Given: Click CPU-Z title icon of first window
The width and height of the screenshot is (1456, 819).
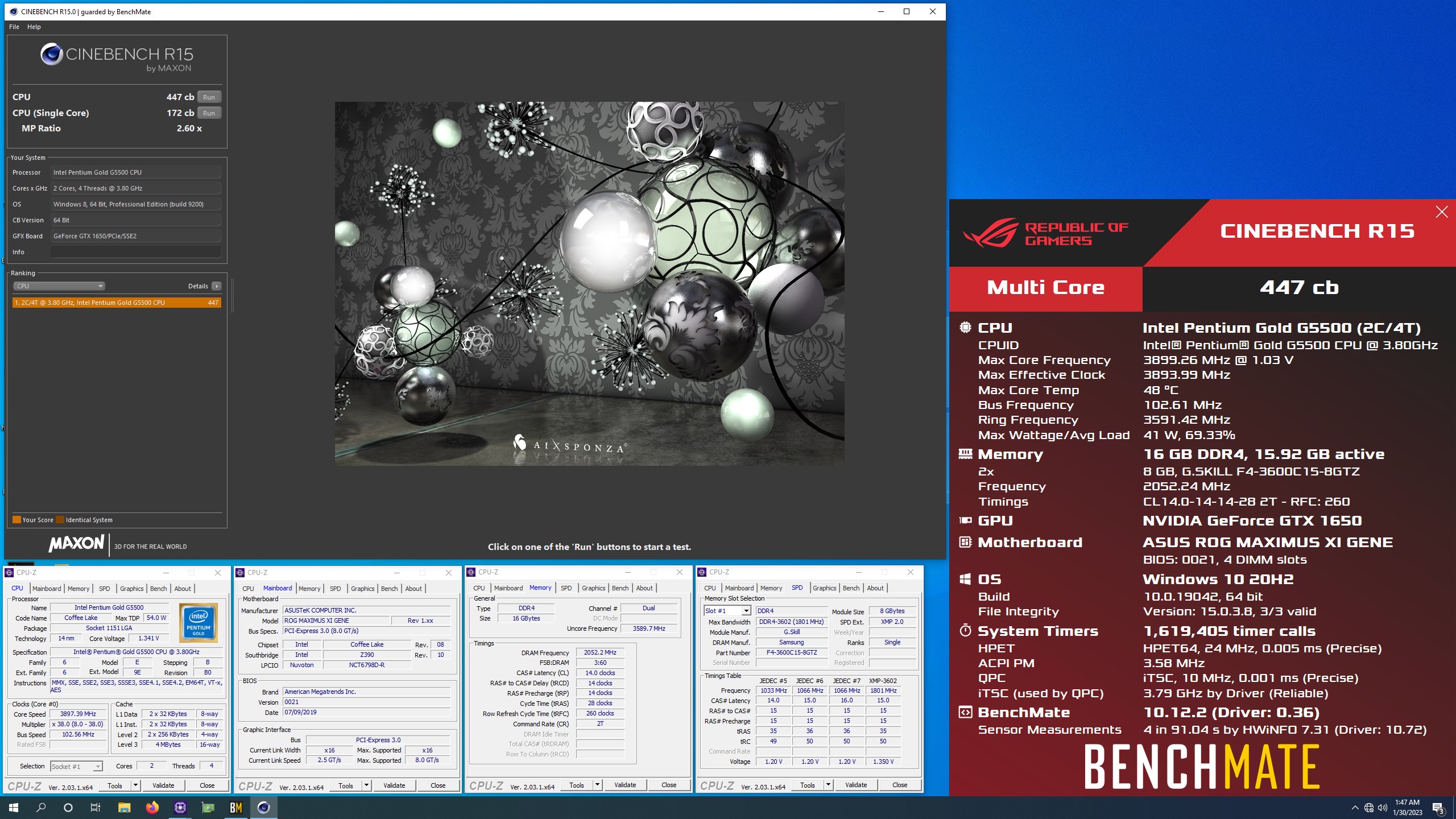Looking at the screenshot, I should click(10, 573).
